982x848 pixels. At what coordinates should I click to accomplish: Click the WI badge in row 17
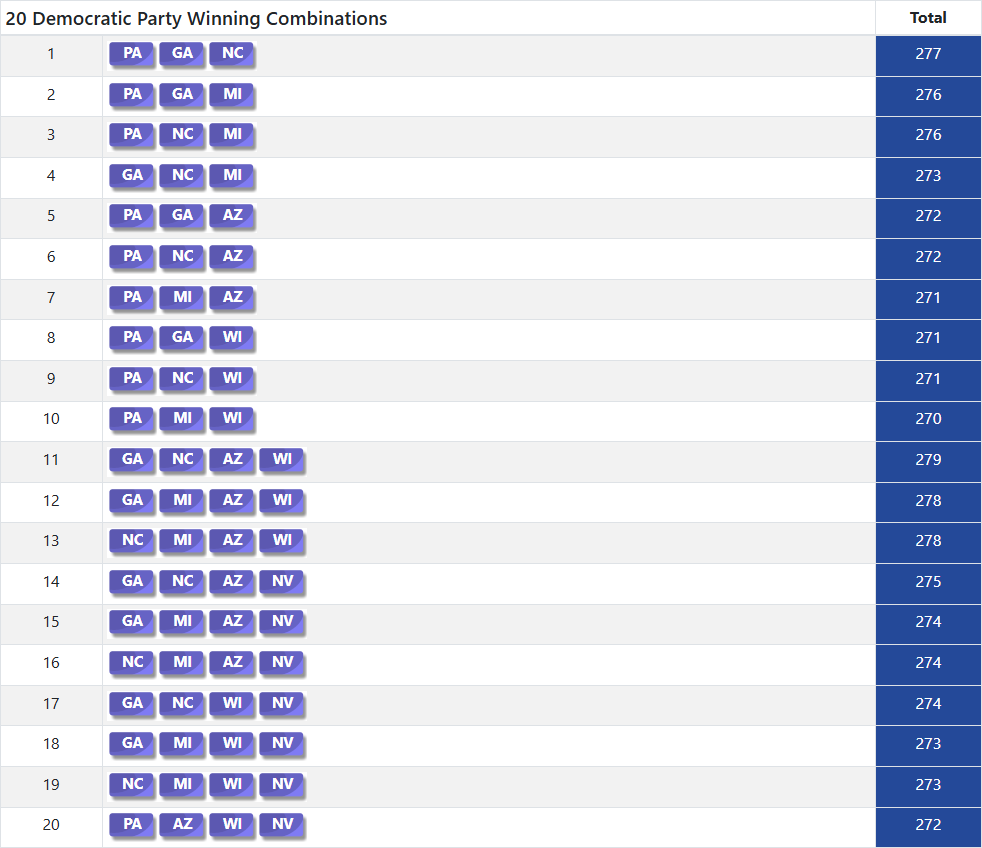point(232,703)
